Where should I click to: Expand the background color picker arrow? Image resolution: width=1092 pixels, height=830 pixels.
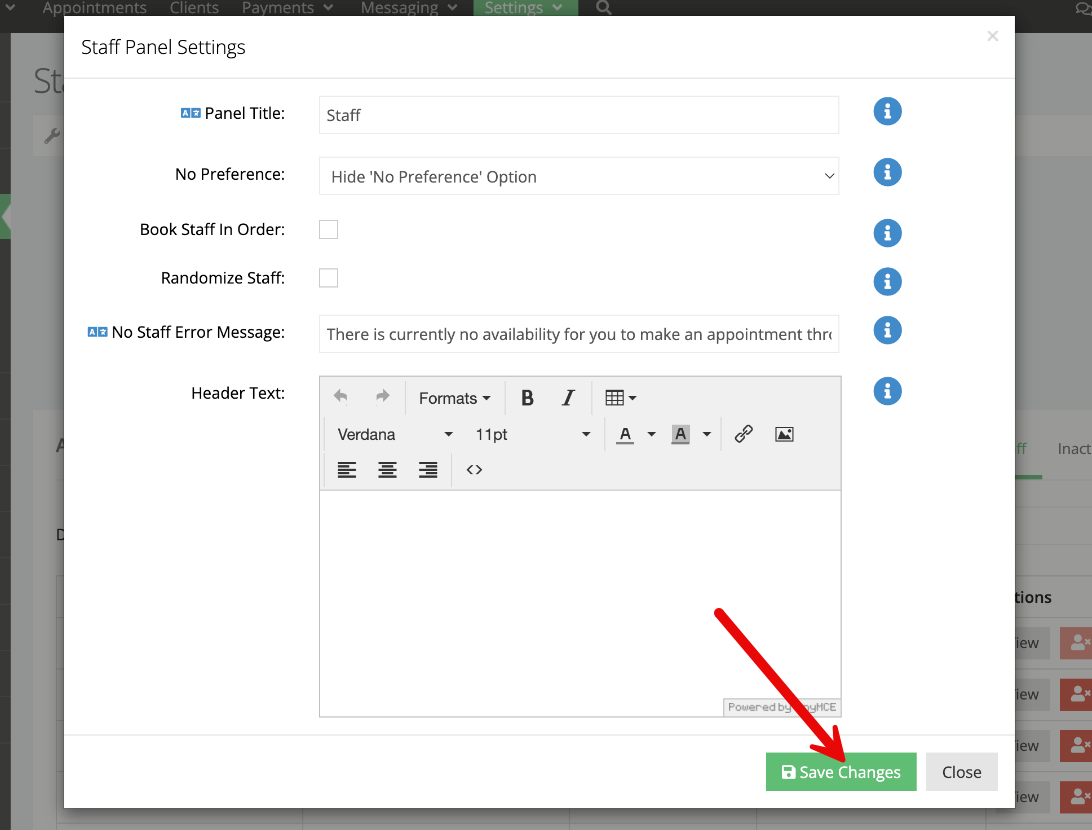pyautogui.click(x=706, y=434)
